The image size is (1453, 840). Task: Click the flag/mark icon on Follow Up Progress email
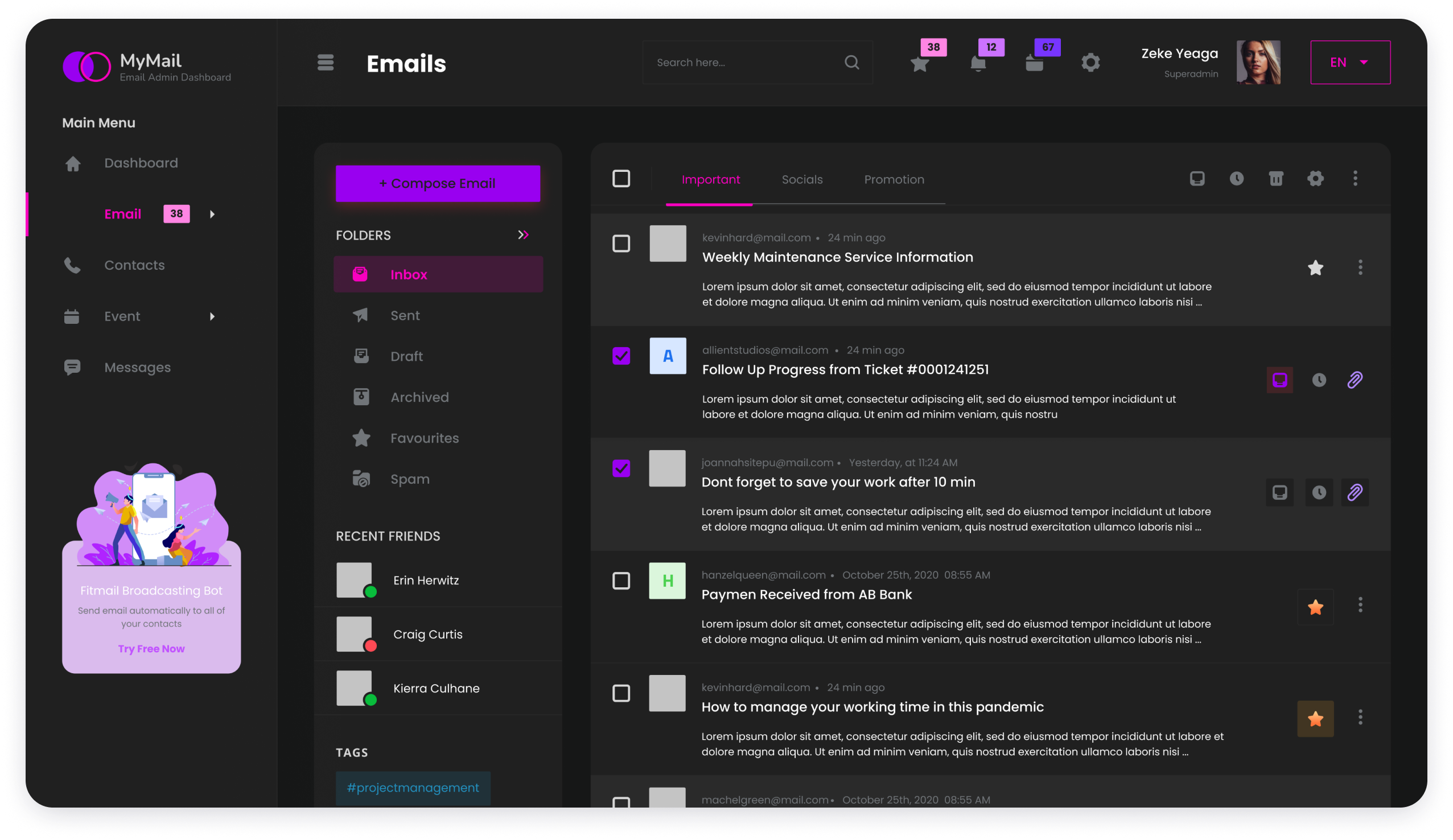(x=1280, y=380)
